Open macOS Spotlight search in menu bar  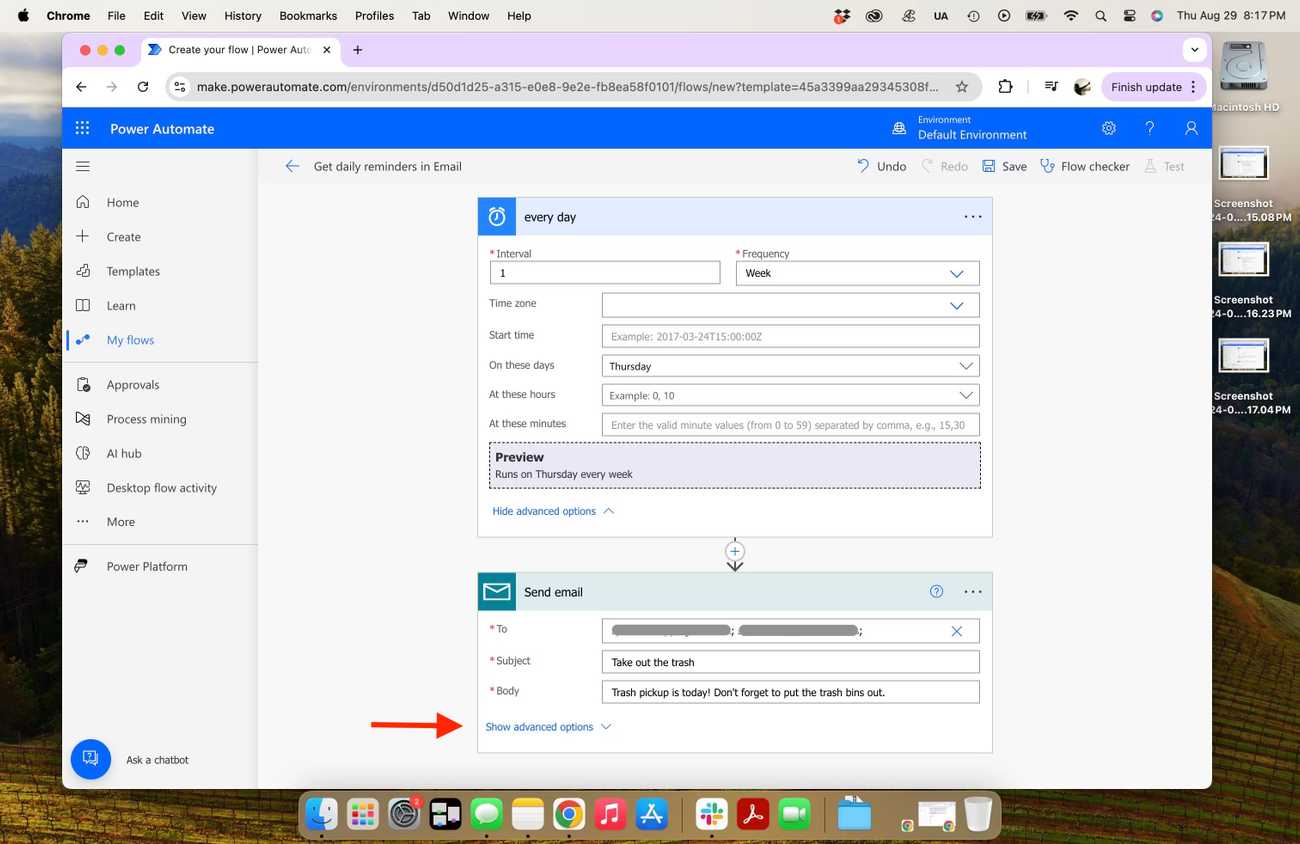coord(1101,16)
